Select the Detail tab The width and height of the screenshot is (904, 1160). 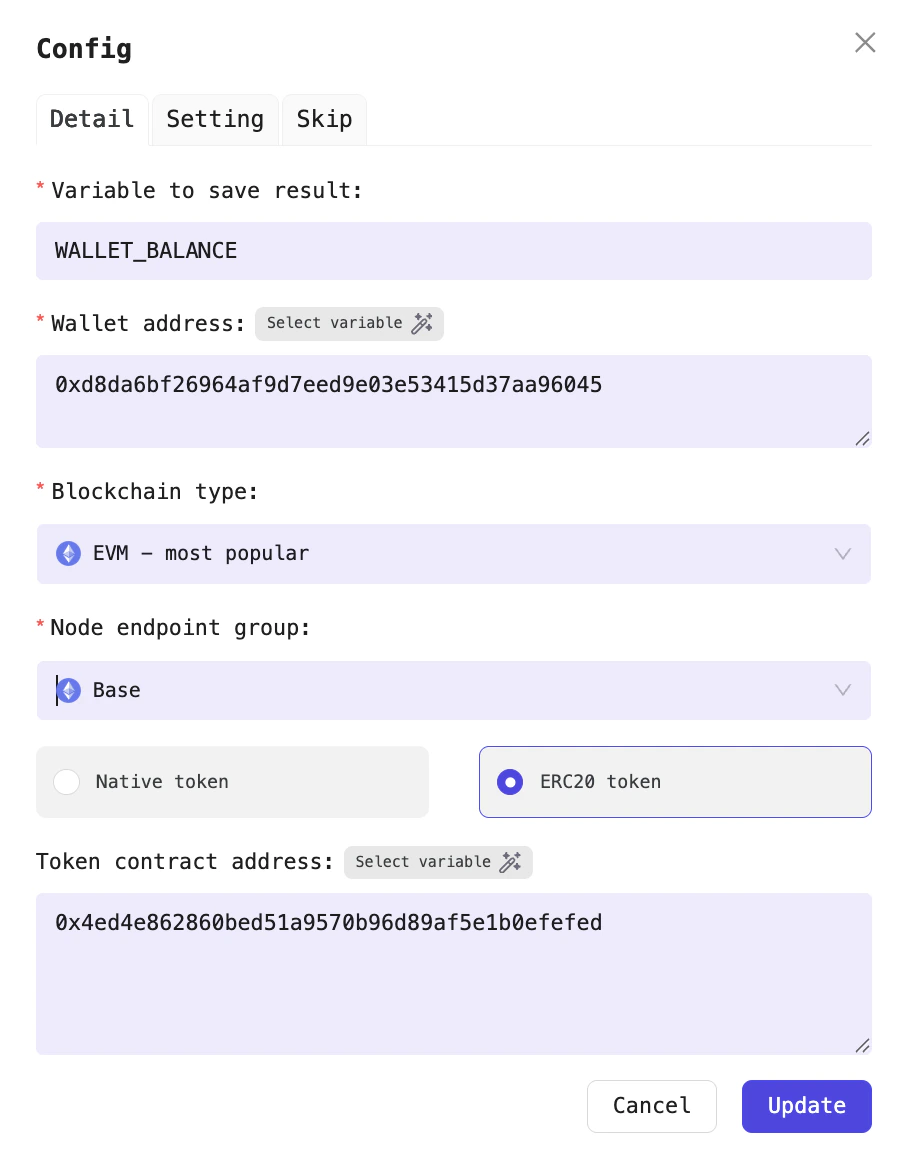pyautogui.click(x=92, y=119)
